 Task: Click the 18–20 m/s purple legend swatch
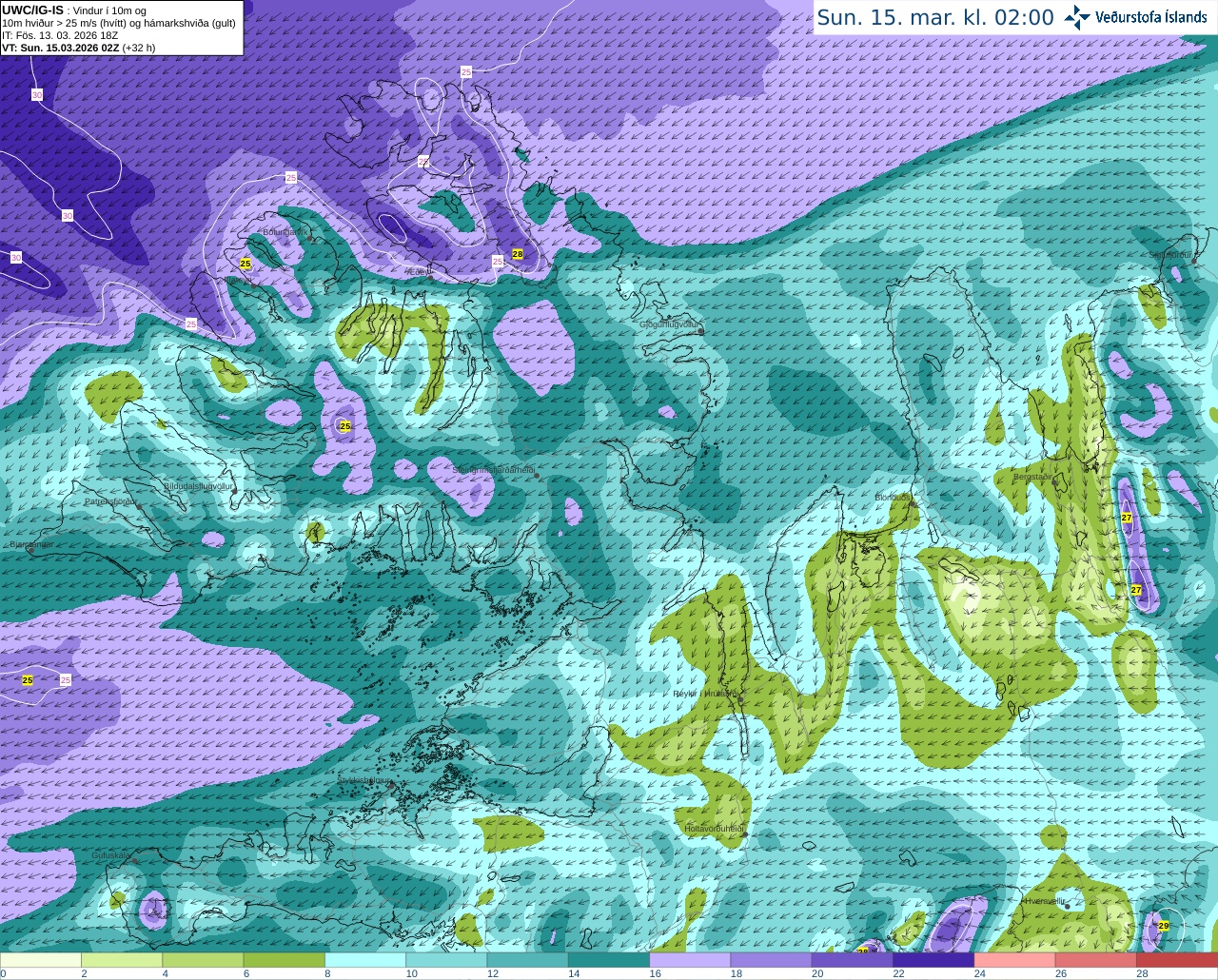pyautogui.click(x=771, y=960)
